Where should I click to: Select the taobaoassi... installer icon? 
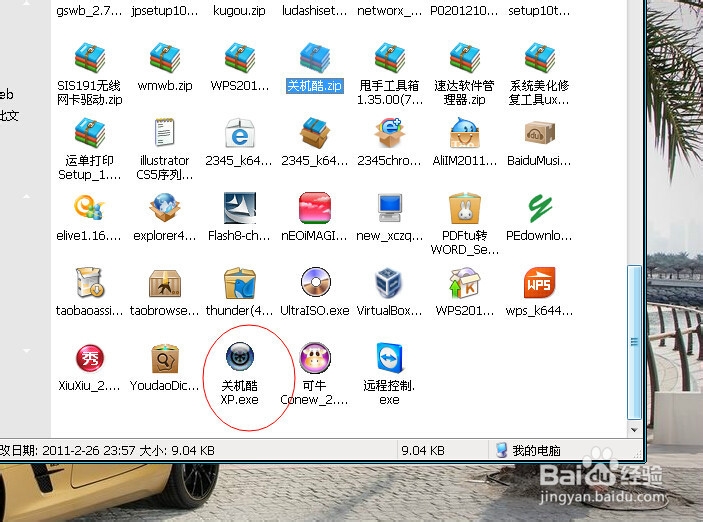coord(90,283)
